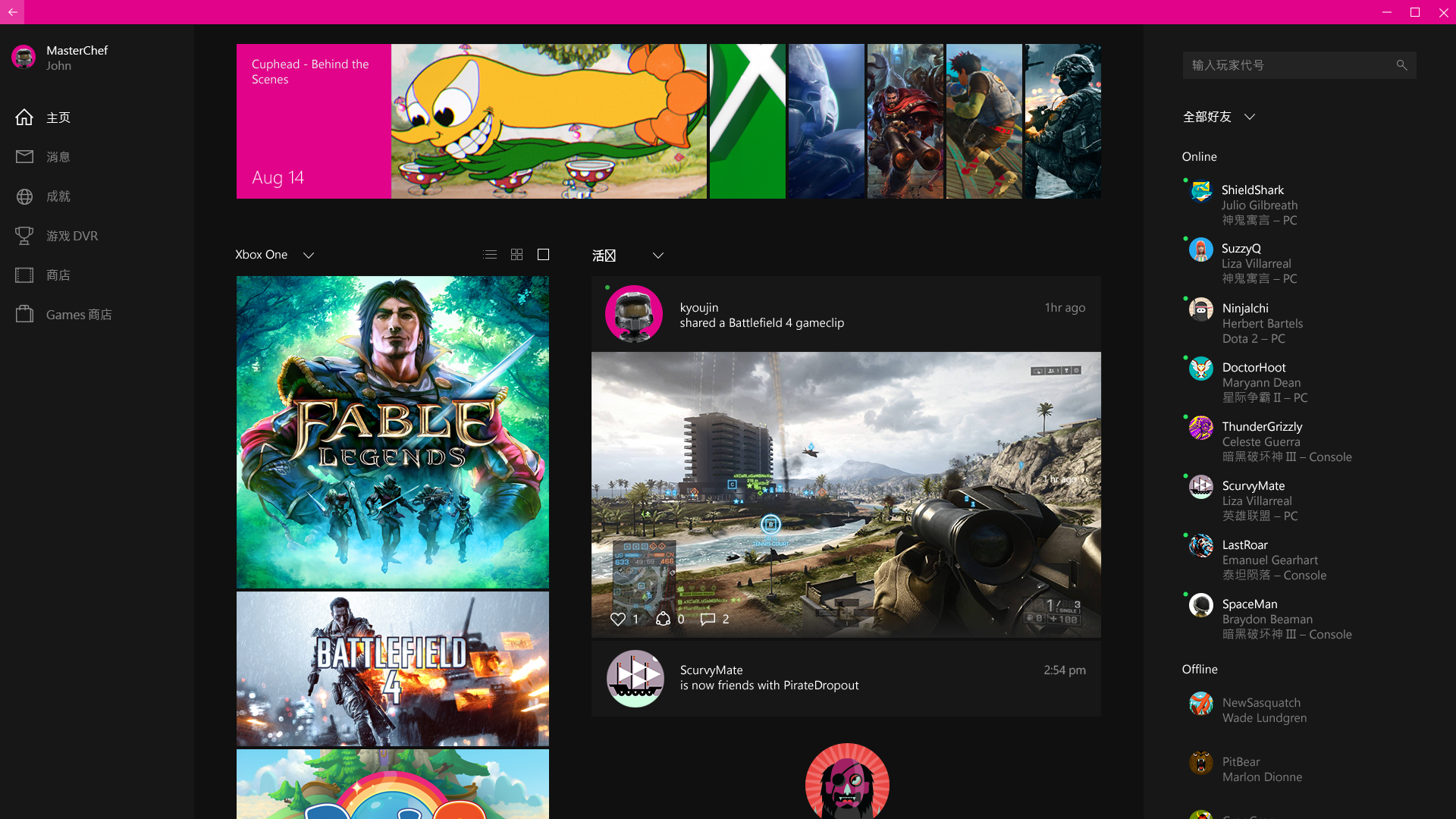Click NewSasquatch's avatar in offline list
Image resolution: width=1456 pixels, height=819 pixels.
pos(1201,704)
